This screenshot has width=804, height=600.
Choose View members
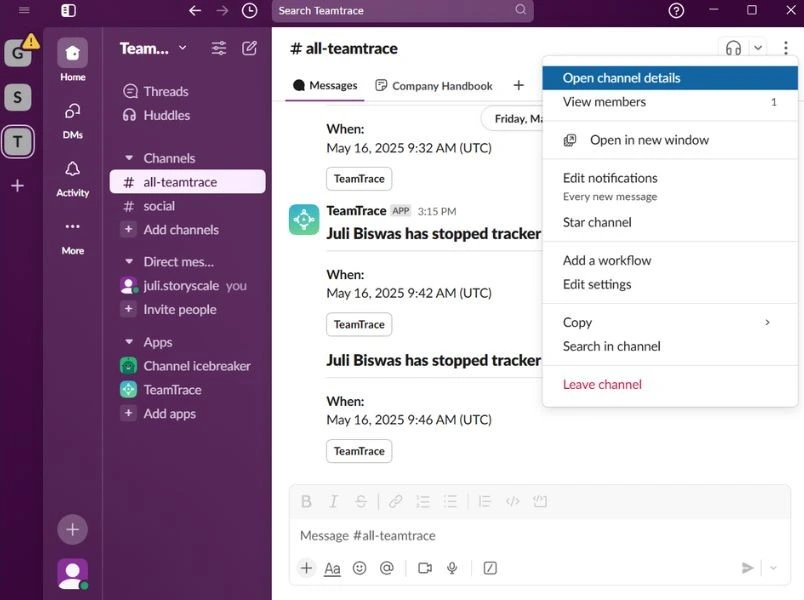670,102
